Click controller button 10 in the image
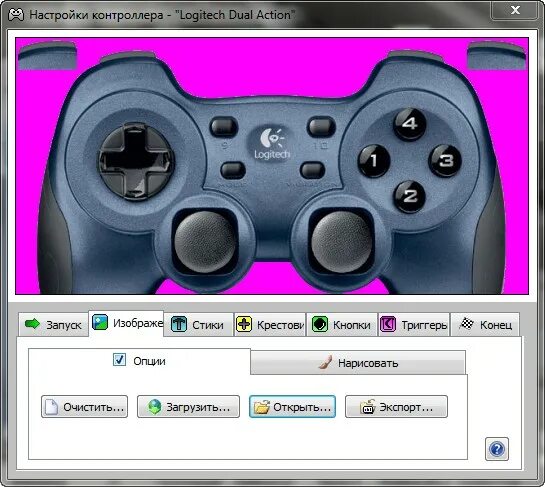 click(322, 126)
